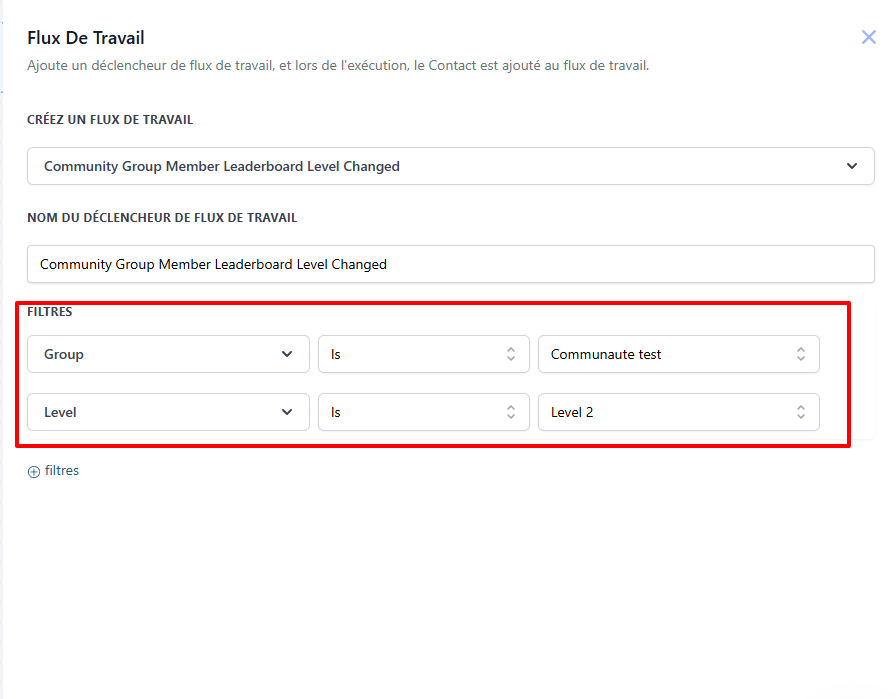Click the FILTRES section label
Screen dimensions: 896x699
[50, 311]
